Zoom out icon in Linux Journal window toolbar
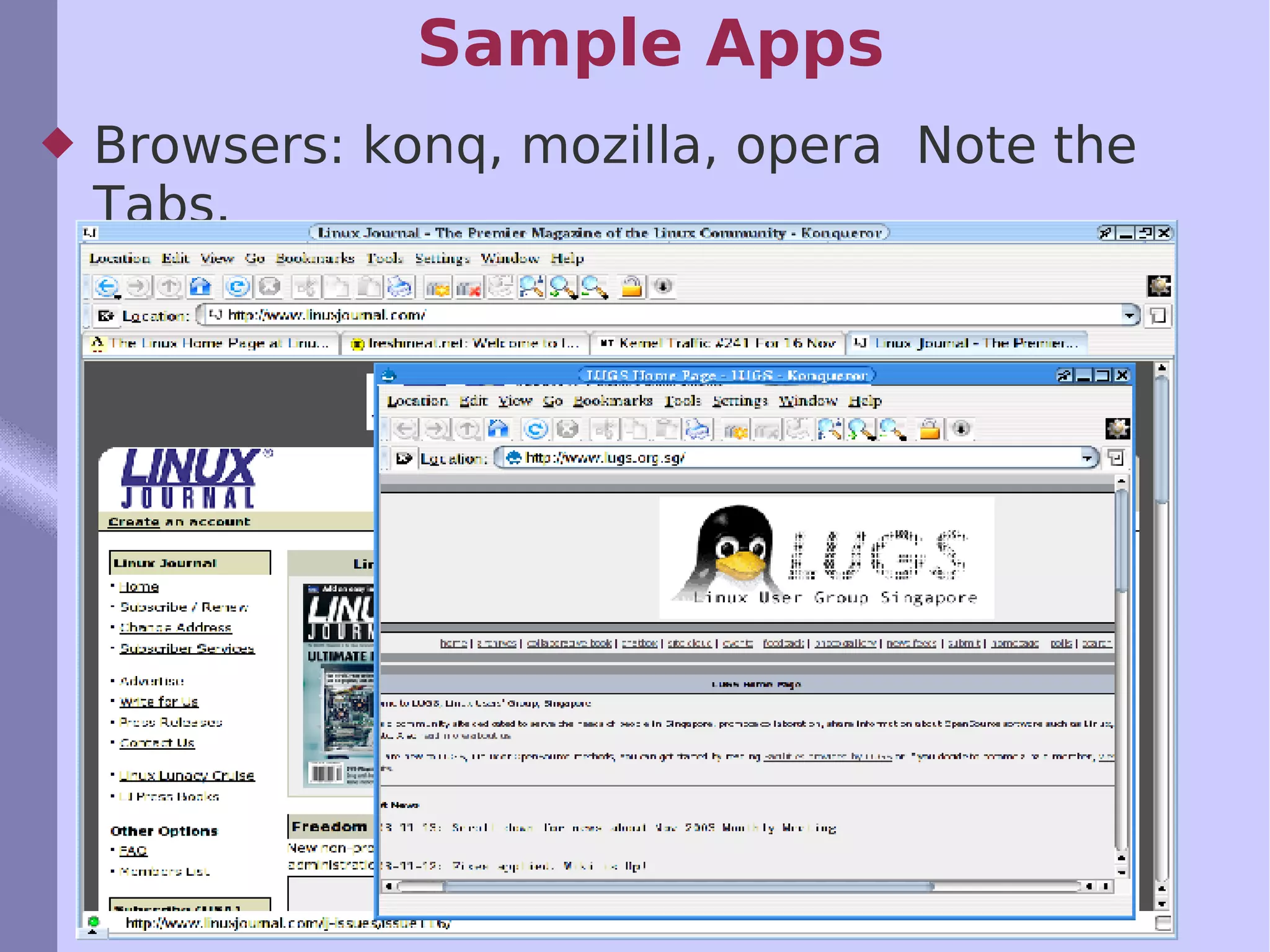Viewport: 1270px width, 952px height. tap(595, 287)
